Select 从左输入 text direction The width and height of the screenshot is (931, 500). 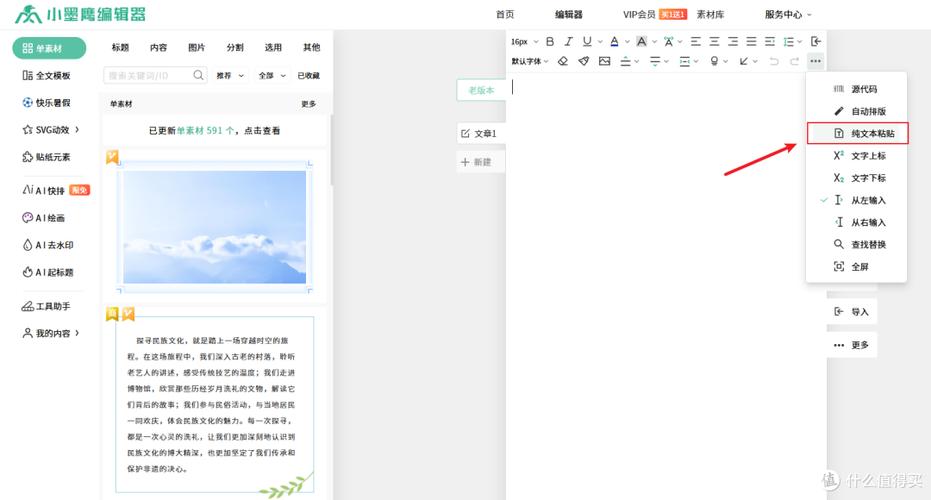pyautogui.click(x=856, y=200)
